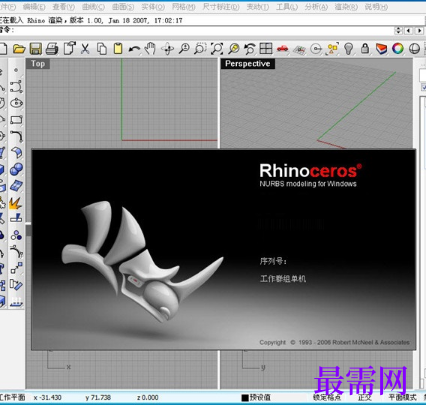Viewport: 426px width, 412px height.
Task: Choose the Zoom dynamic magnifier
Action: pyautogui.click(x=184, y=49)
